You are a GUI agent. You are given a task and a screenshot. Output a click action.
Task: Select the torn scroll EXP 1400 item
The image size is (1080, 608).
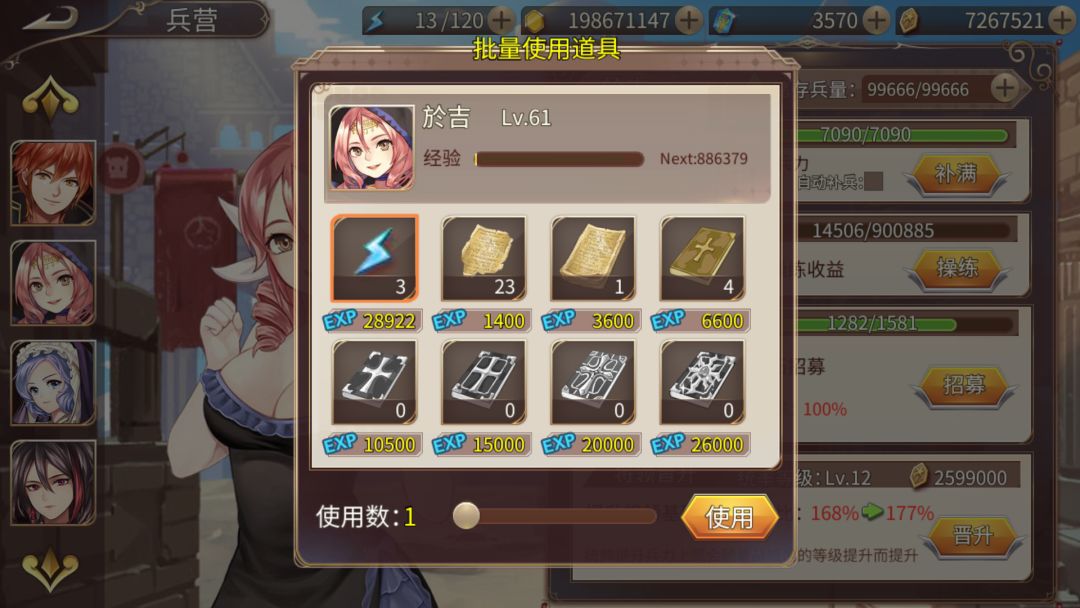click(484, 258)
